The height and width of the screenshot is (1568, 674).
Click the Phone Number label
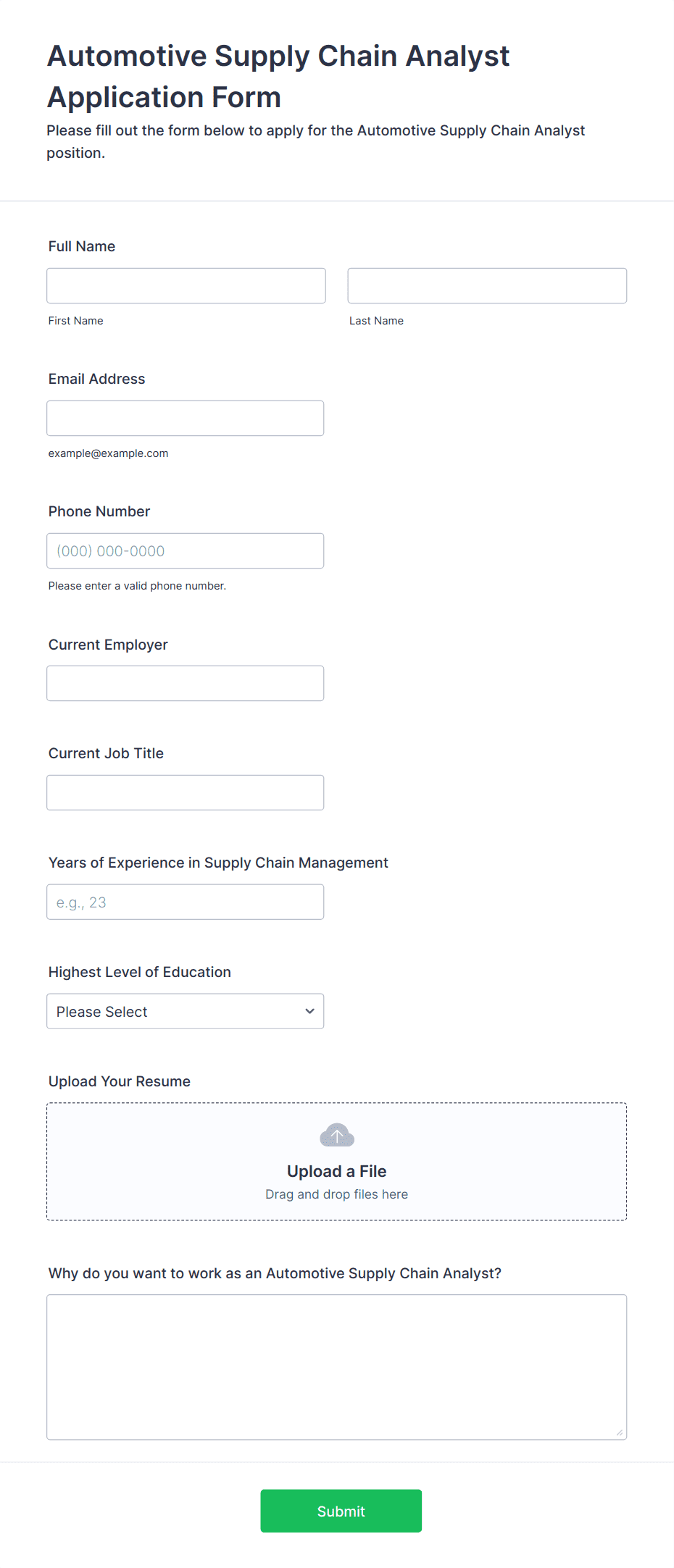[99, 511]
